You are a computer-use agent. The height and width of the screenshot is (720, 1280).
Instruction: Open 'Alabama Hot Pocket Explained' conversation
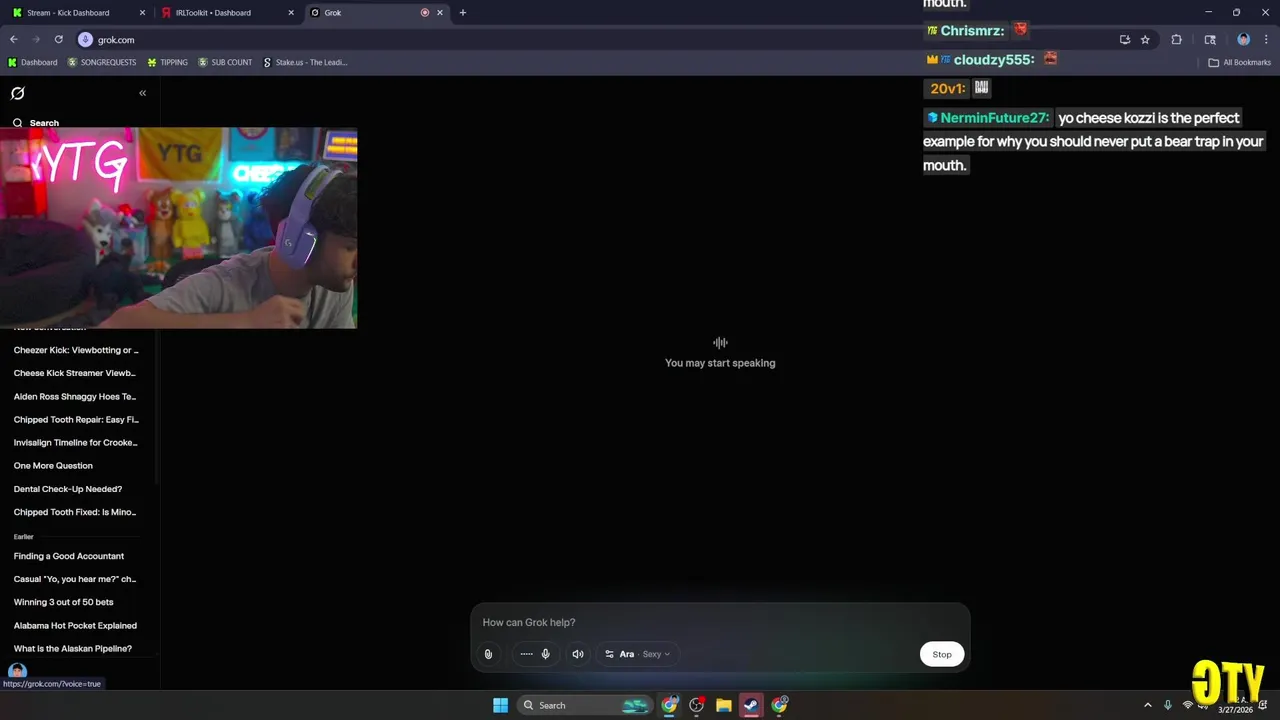75,625
